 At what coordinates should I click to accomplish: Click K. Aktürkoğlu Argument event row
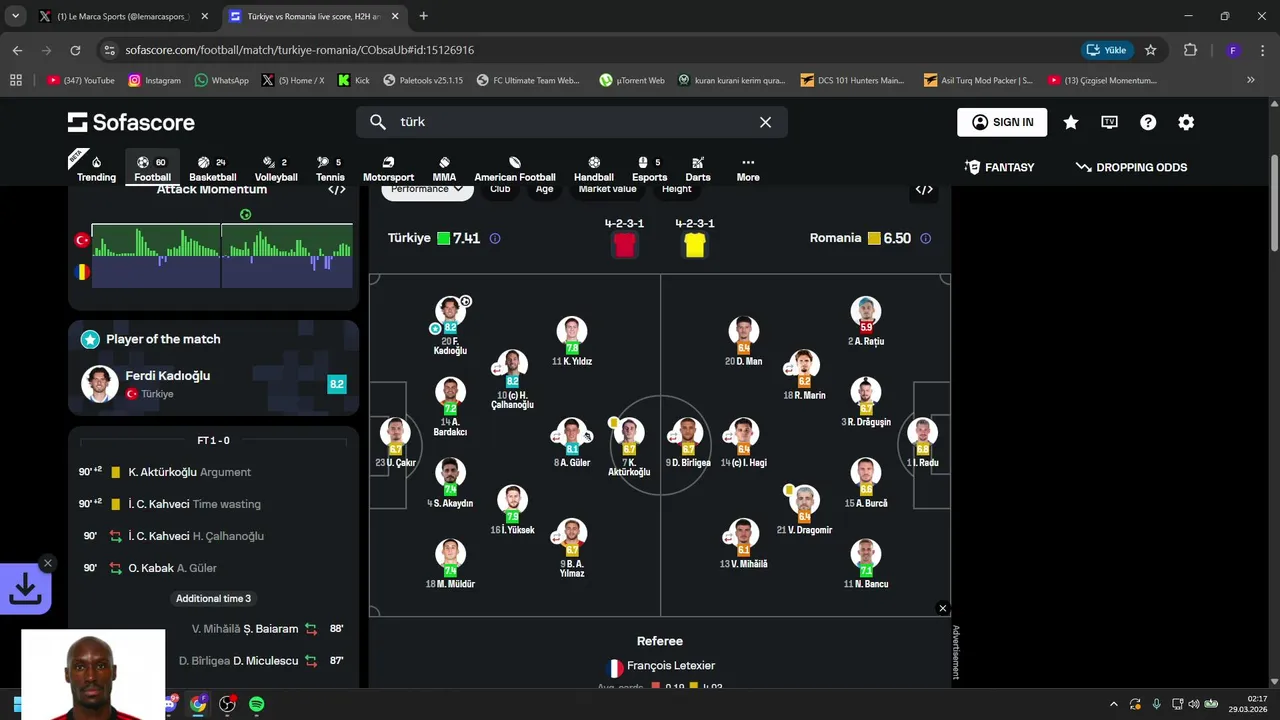click(x=213, y=472)
